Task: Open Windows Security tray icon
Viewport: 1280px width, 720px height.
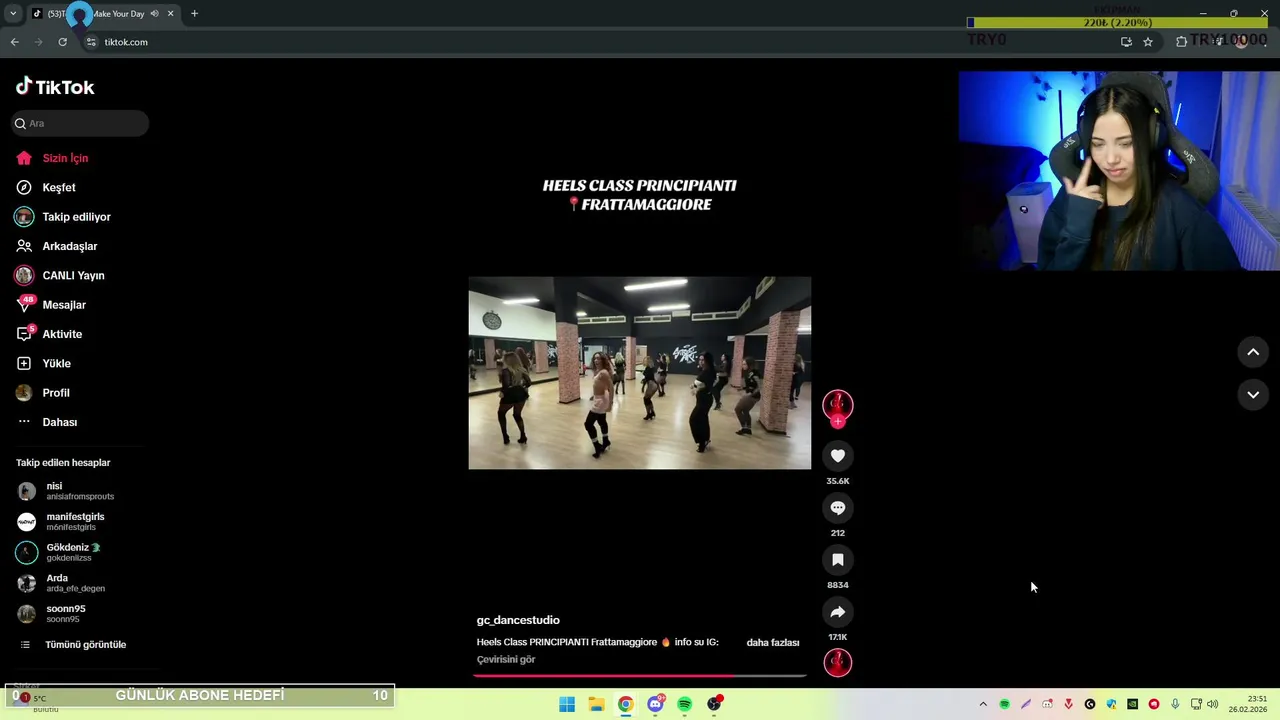Action: click(x=1111, y=704)
